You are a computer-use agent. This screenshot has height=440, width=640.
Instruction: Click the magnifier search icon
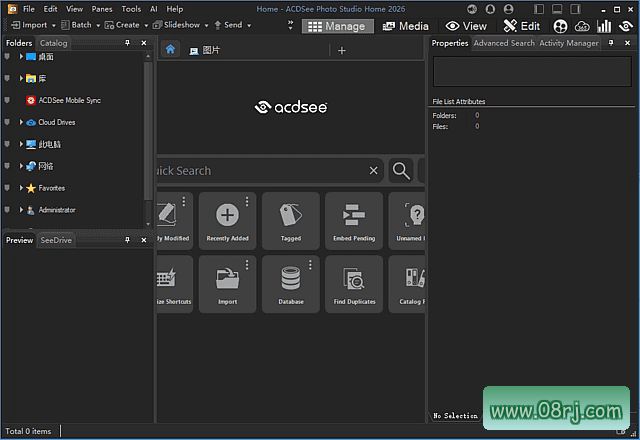tap(401, 171)
